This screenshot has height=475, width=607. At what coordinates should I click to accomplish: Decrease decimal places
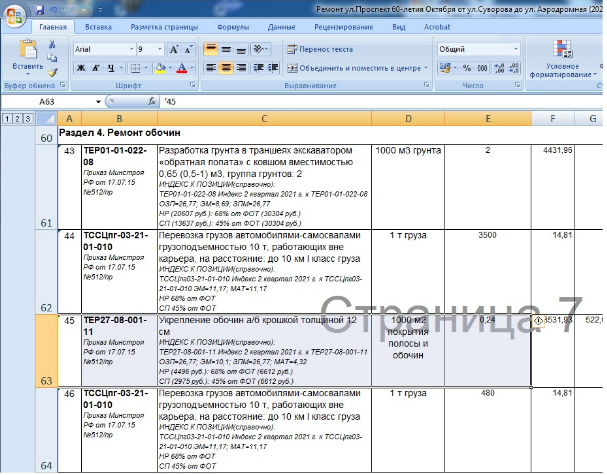click(x=514, y=68)
